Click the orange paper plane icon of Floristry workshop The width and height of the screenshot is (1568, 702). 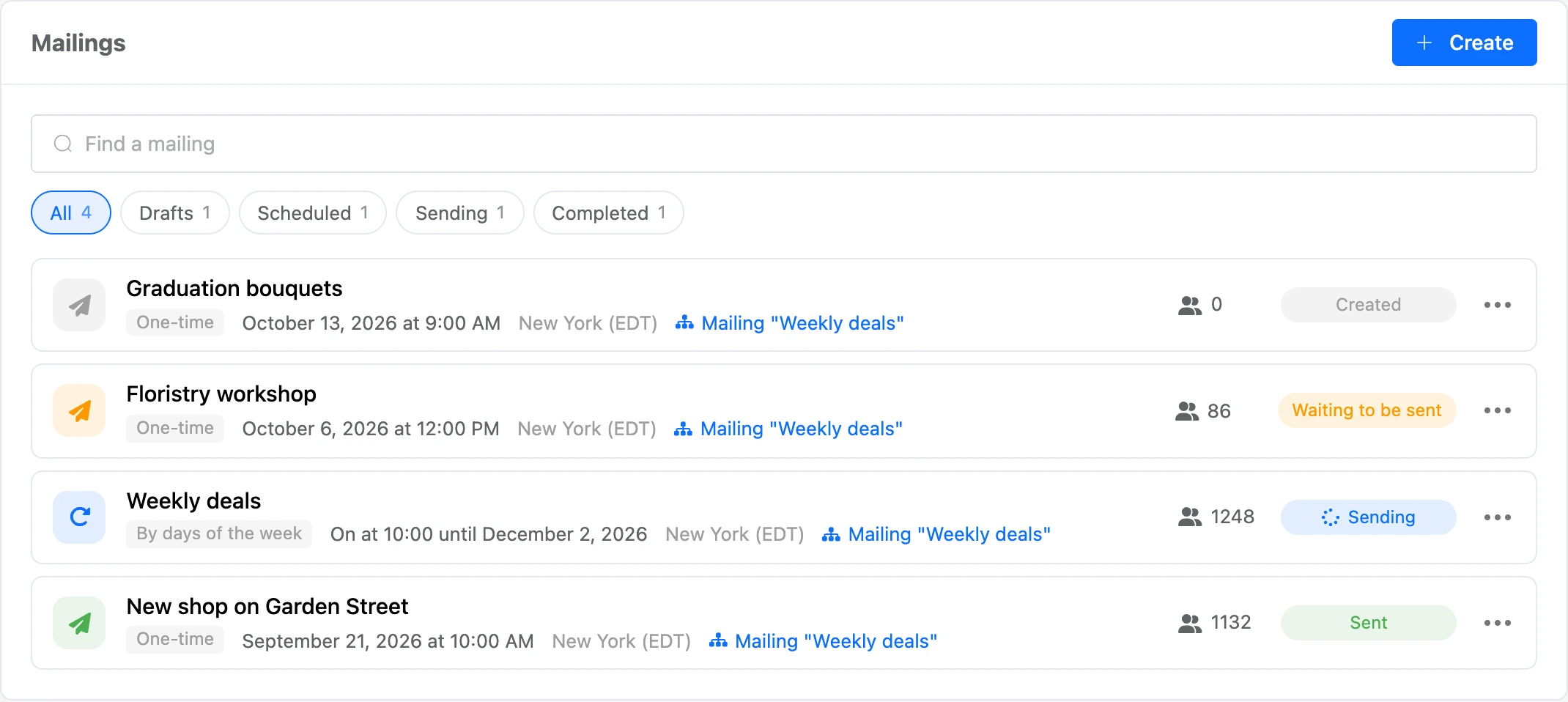click(79, 410)
